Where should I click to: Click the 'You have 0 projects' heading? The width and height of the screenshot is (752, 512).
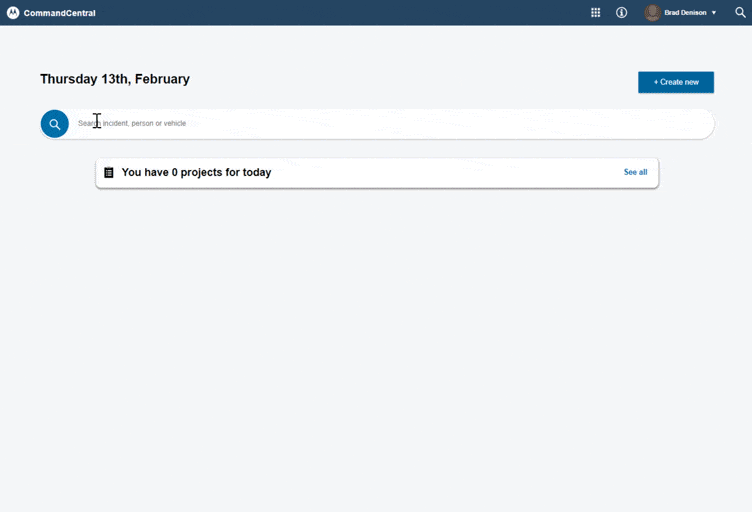pos(196,173)
